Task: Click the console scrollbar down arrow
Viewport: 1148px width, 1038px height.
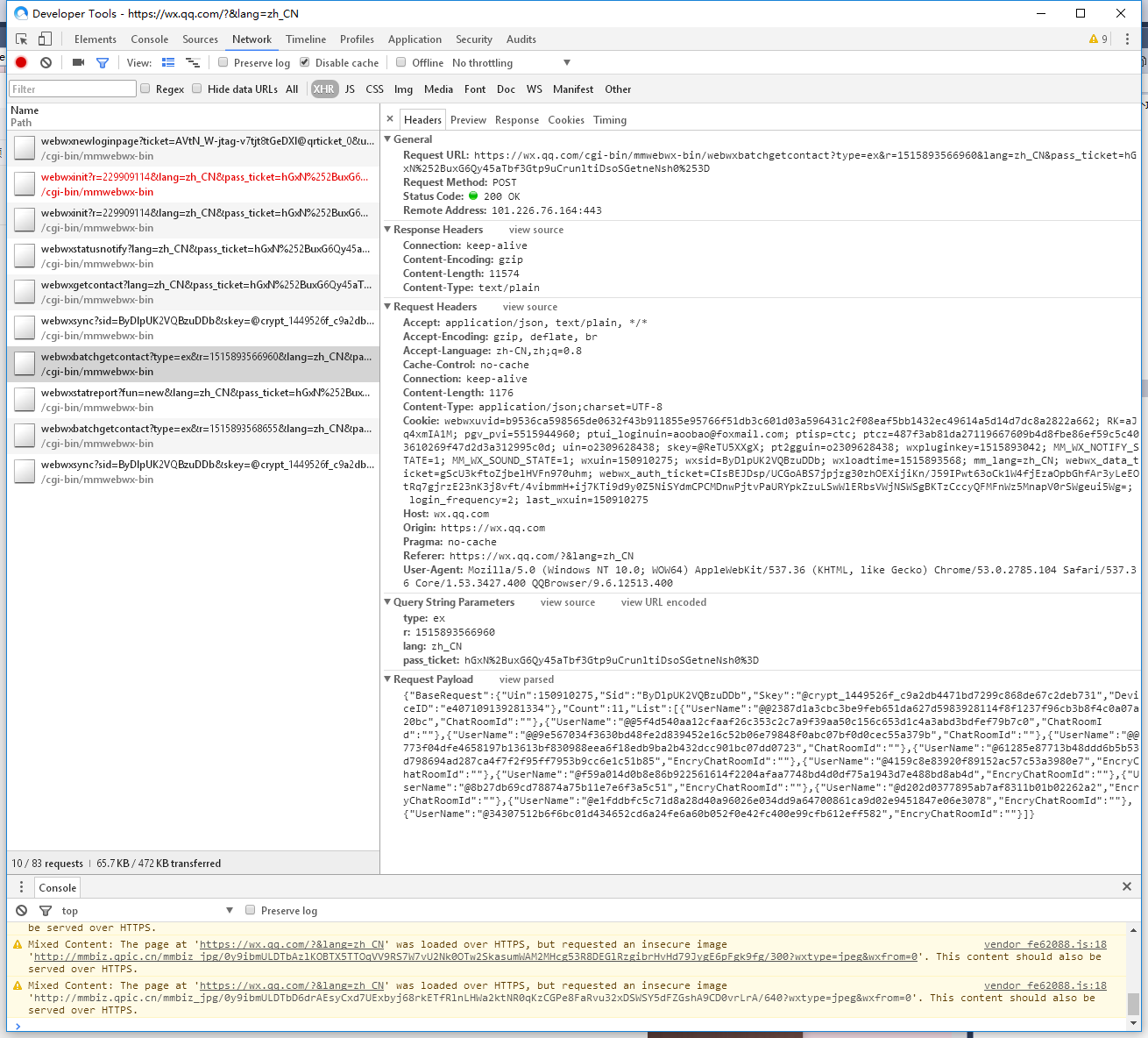Action: tap(1133, 1024)
